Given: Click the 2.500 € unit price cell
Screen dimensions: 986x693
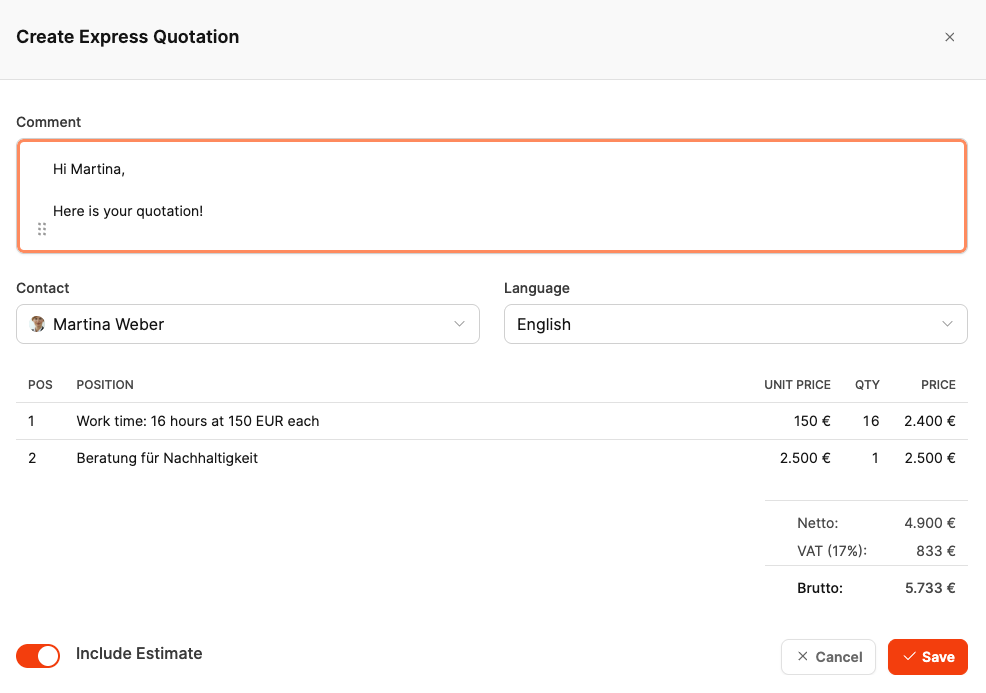Looking at the screenshot, I should point(805,458).
